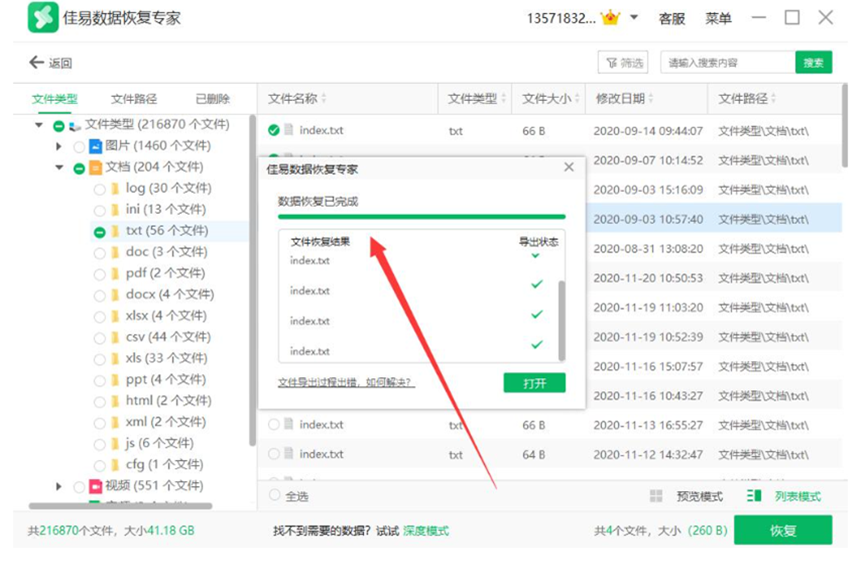Click the 视频 category icon
This screenshot has height=575, width=865.
(x=95, y=486)
